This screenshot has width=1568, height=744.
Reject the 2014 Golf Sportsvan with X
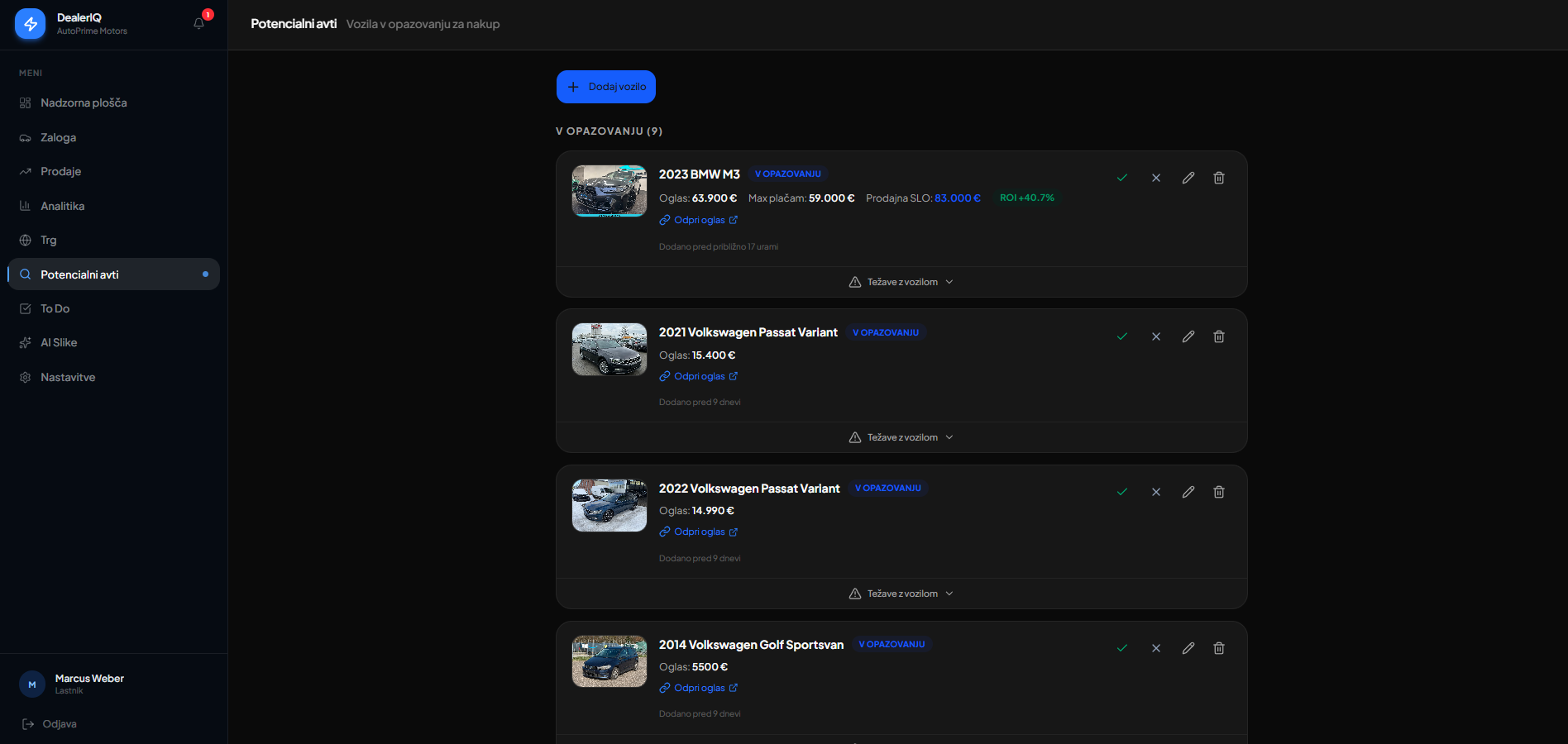pos(1156,648)
